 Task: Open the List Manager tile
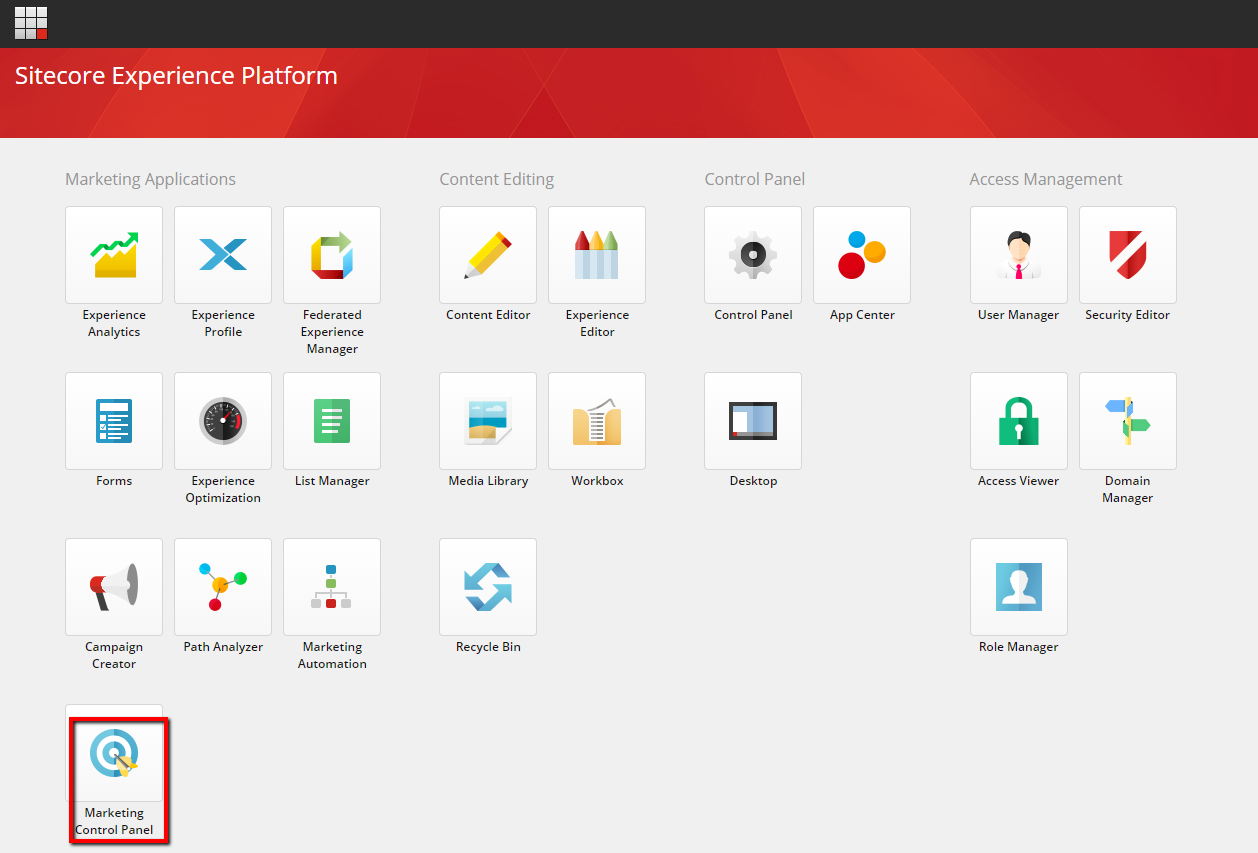[x=332, y=421]
